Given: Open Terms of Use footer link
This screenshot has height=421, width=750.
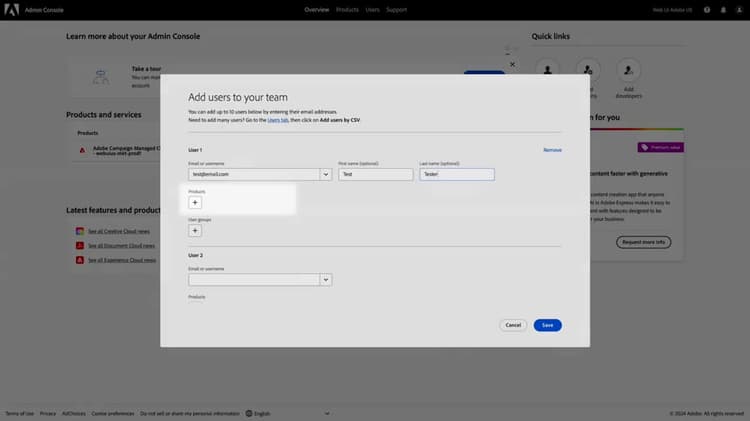Looking at the screenshot, I should pos(20,413).
